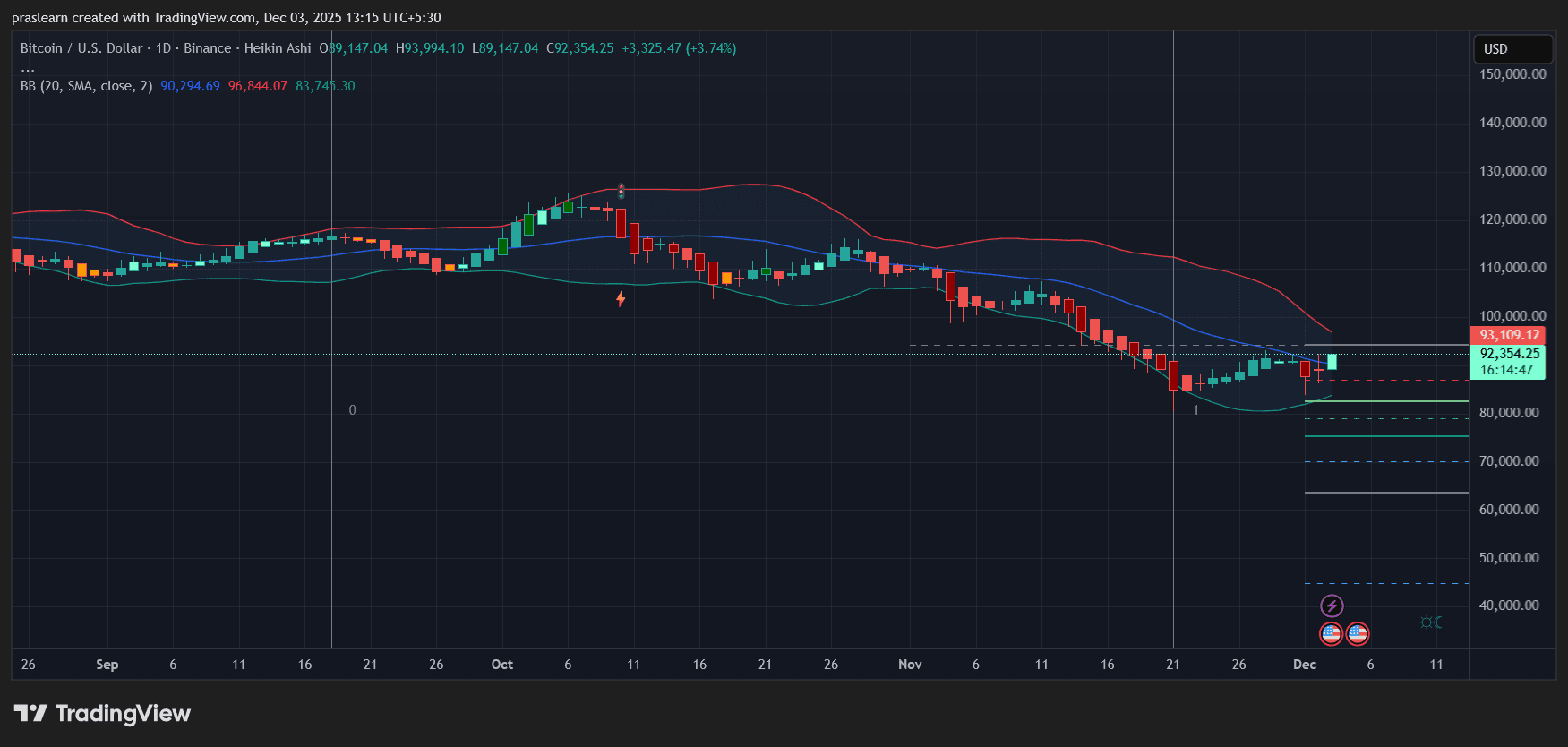Viewport: 1568px width, 747px height.
Task: Open the left US flag economic event icon
Action: (x=1332, y=634)
